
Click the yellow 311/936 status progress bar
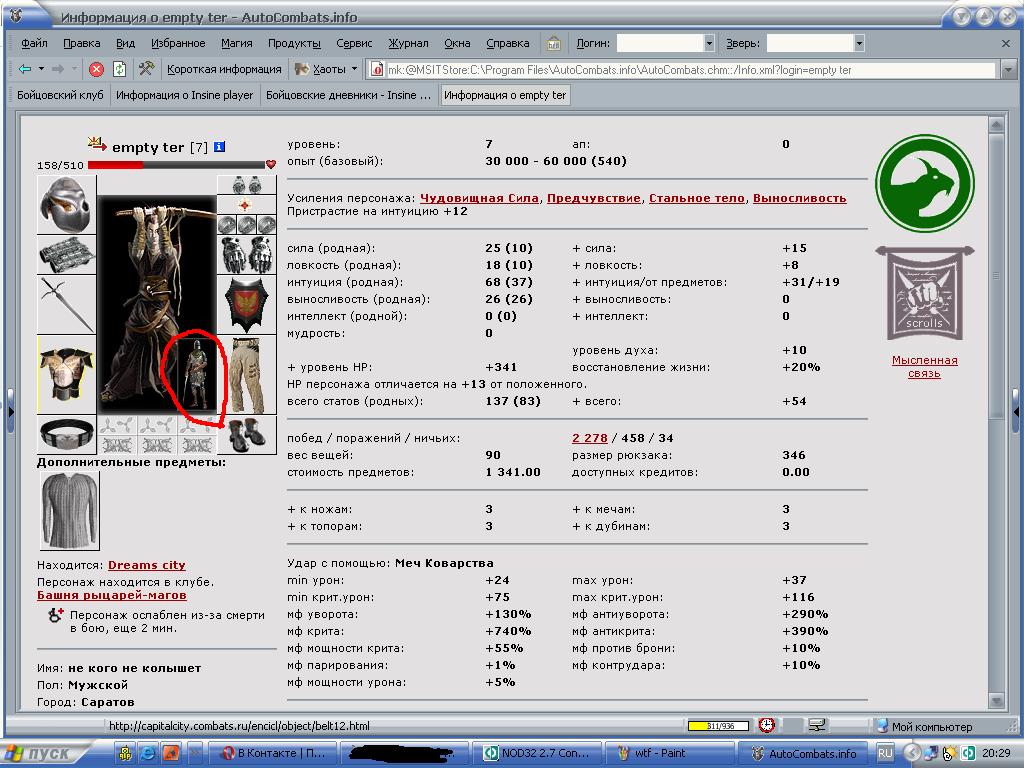718,726
